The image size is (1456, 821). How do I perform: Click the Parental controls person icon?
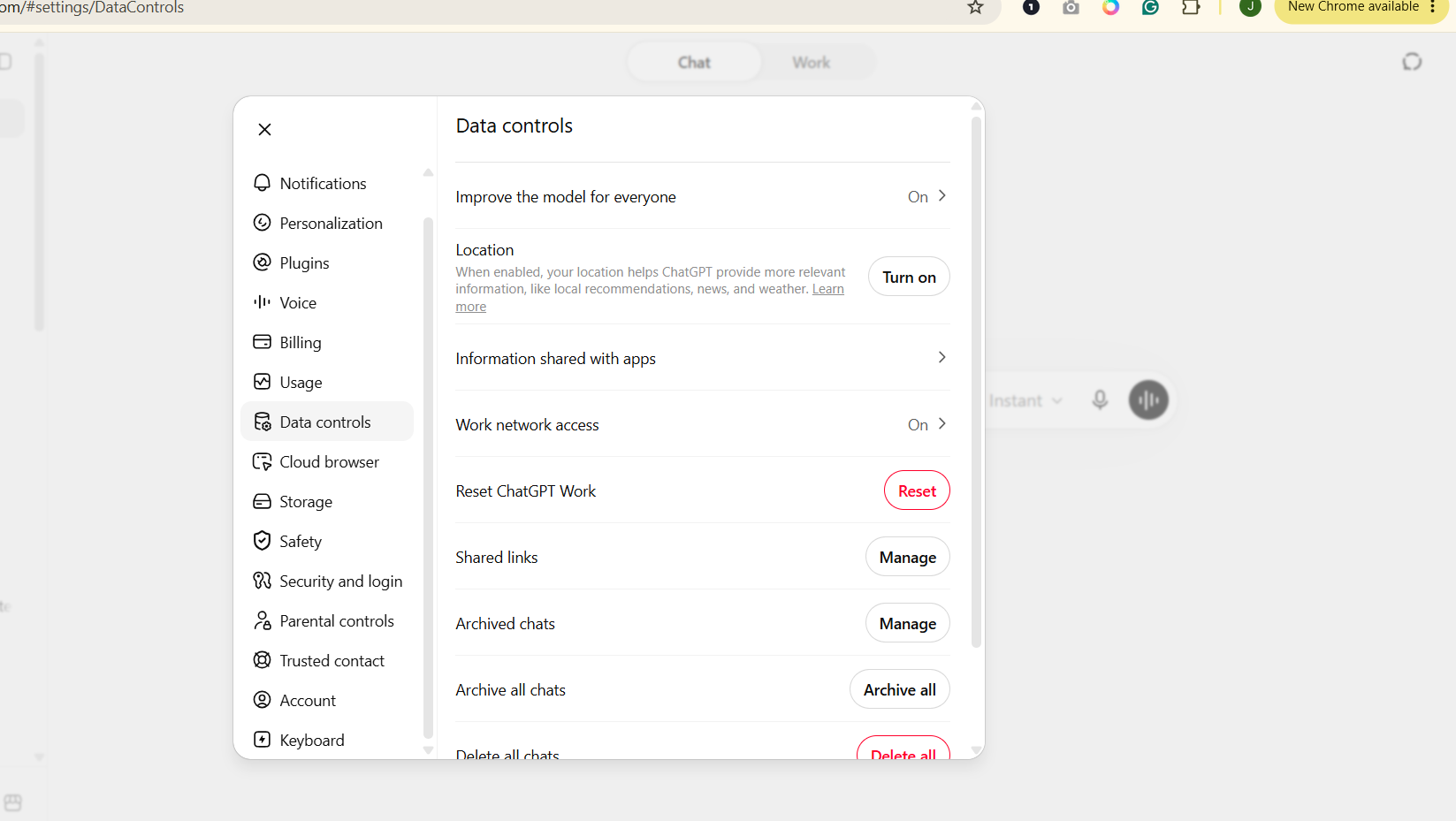(x=262, y=620)
